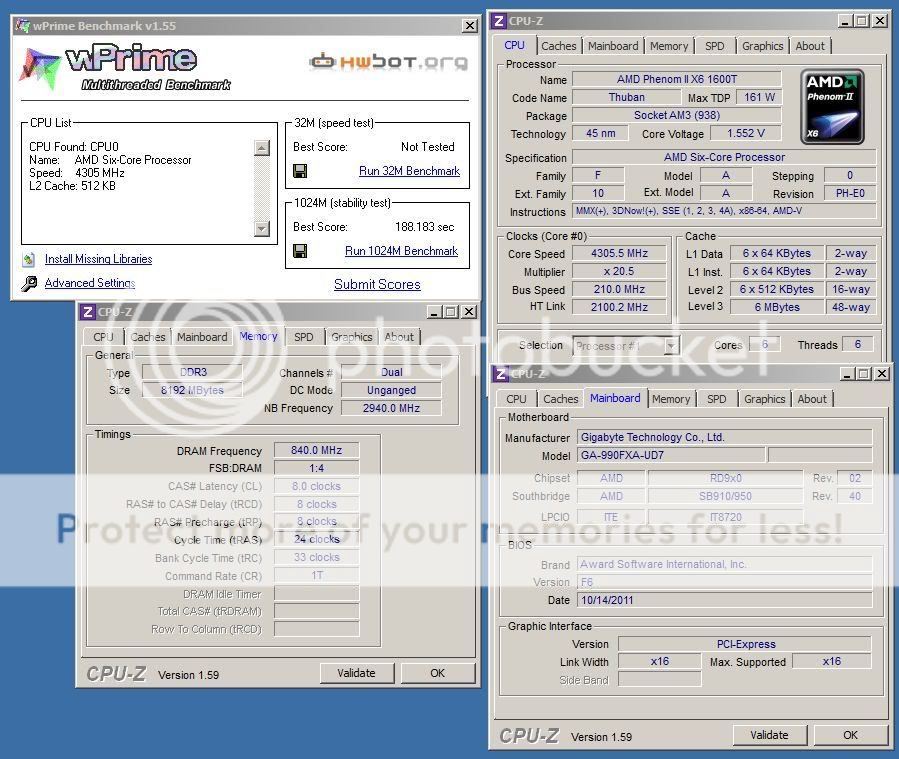
Task: Switch to the About tab in the CPU-Z memory window
Action: click(x=399, y=337)
